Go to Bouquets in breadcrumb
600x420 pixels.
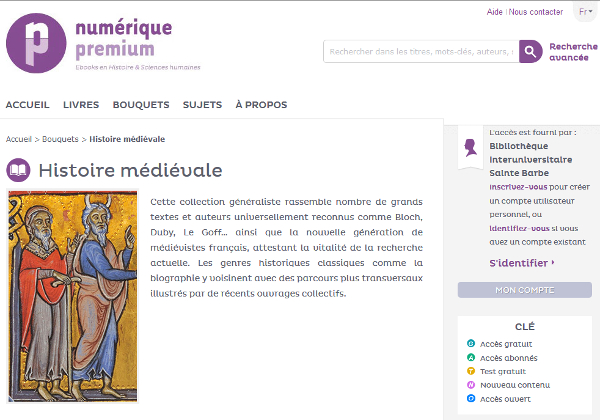tap(60, 139)
